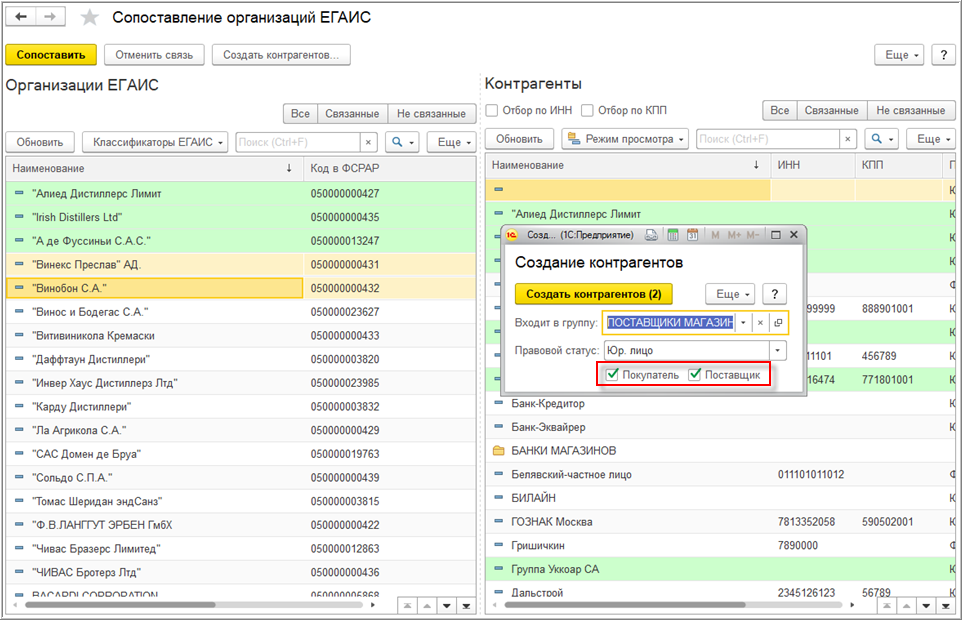Jump to last row in ЕГАИС list
This screenshot has height=620, width=962.
point(466,606)
